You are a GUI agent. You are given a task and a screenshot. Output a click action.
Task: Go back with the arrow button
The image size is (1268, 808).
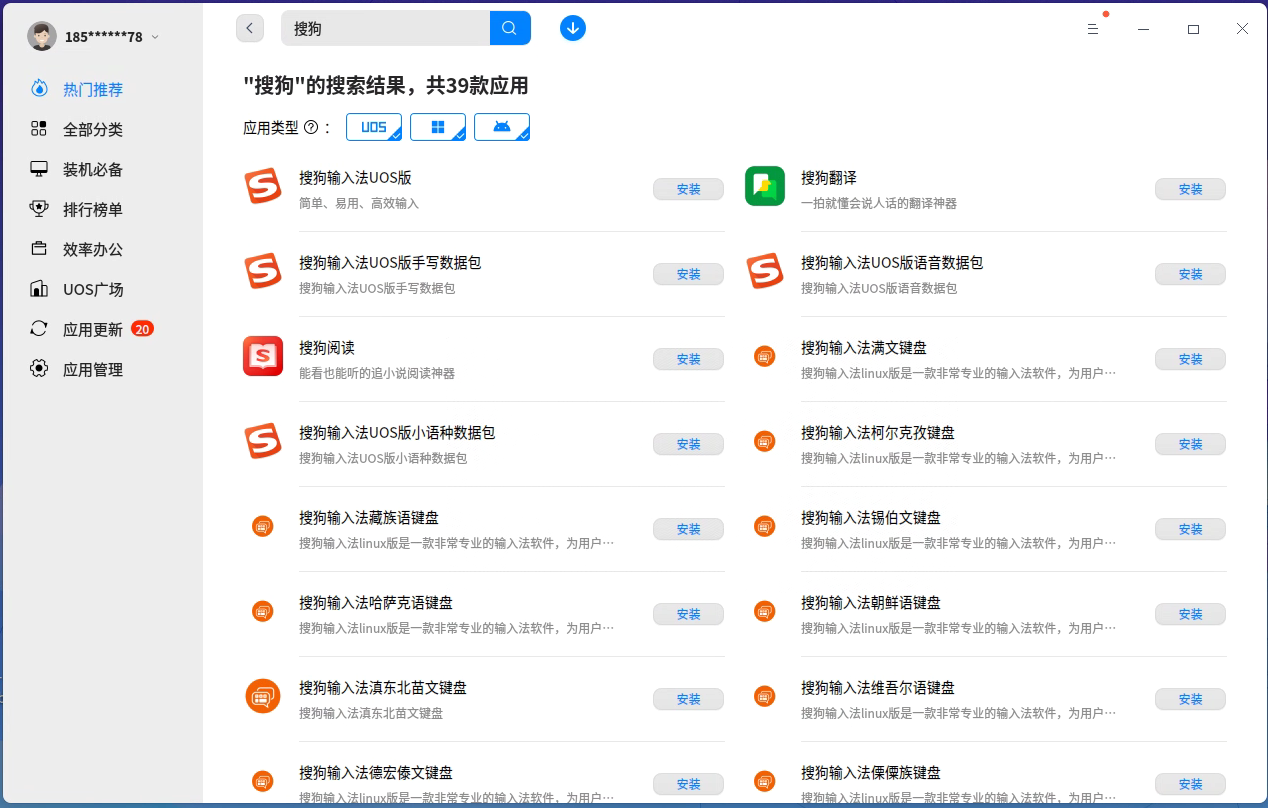(x=250, y=28)
